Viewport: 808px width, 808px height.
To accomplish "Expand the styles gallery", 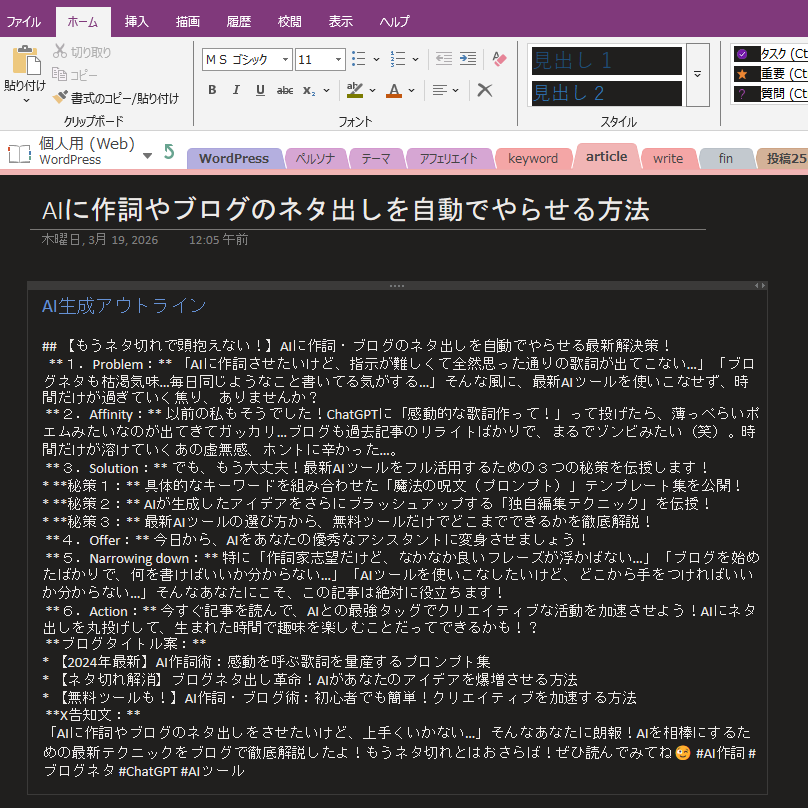I will coord(697,75).
